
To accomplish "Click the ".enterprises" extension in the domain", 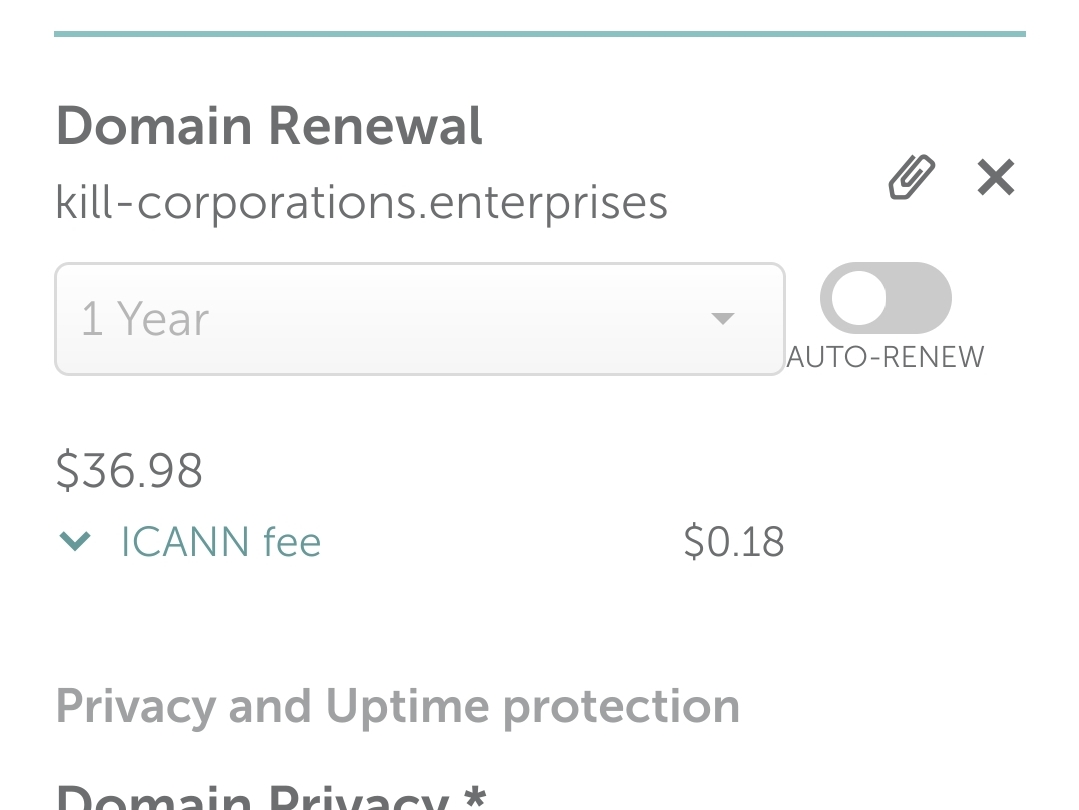I will pyautogui.click(x=543, y=202).
